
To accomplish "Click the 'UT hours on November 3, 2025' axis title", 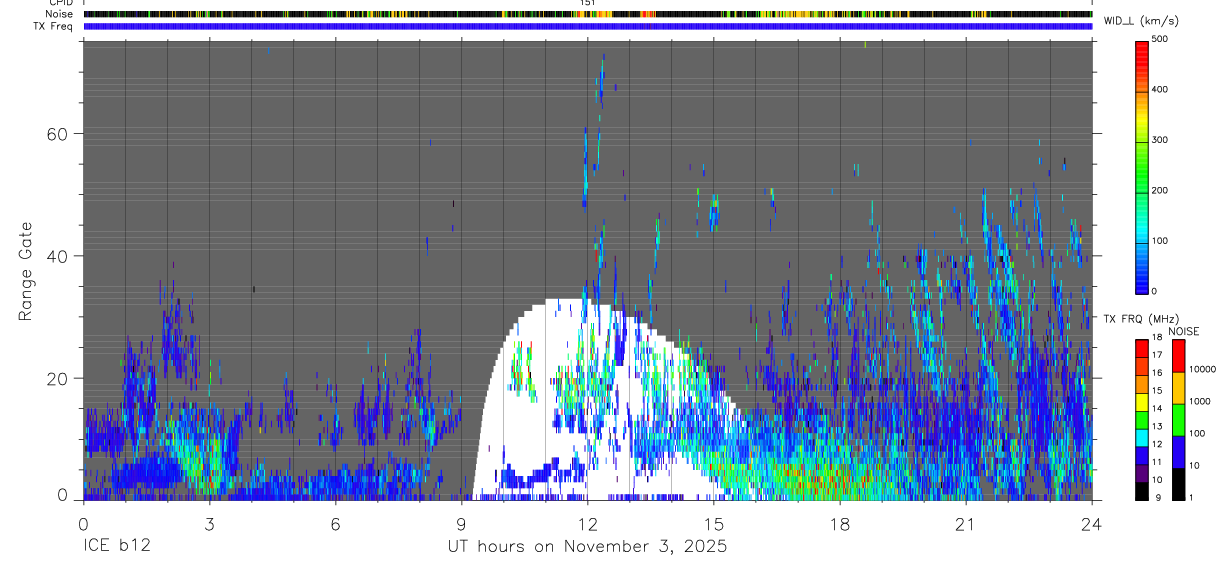I will (x=587, y=547).
